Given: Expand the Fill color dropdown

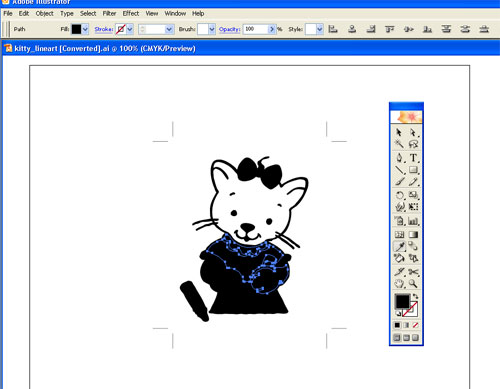Looking at the screenshot, I should click(x=85, y=29).
